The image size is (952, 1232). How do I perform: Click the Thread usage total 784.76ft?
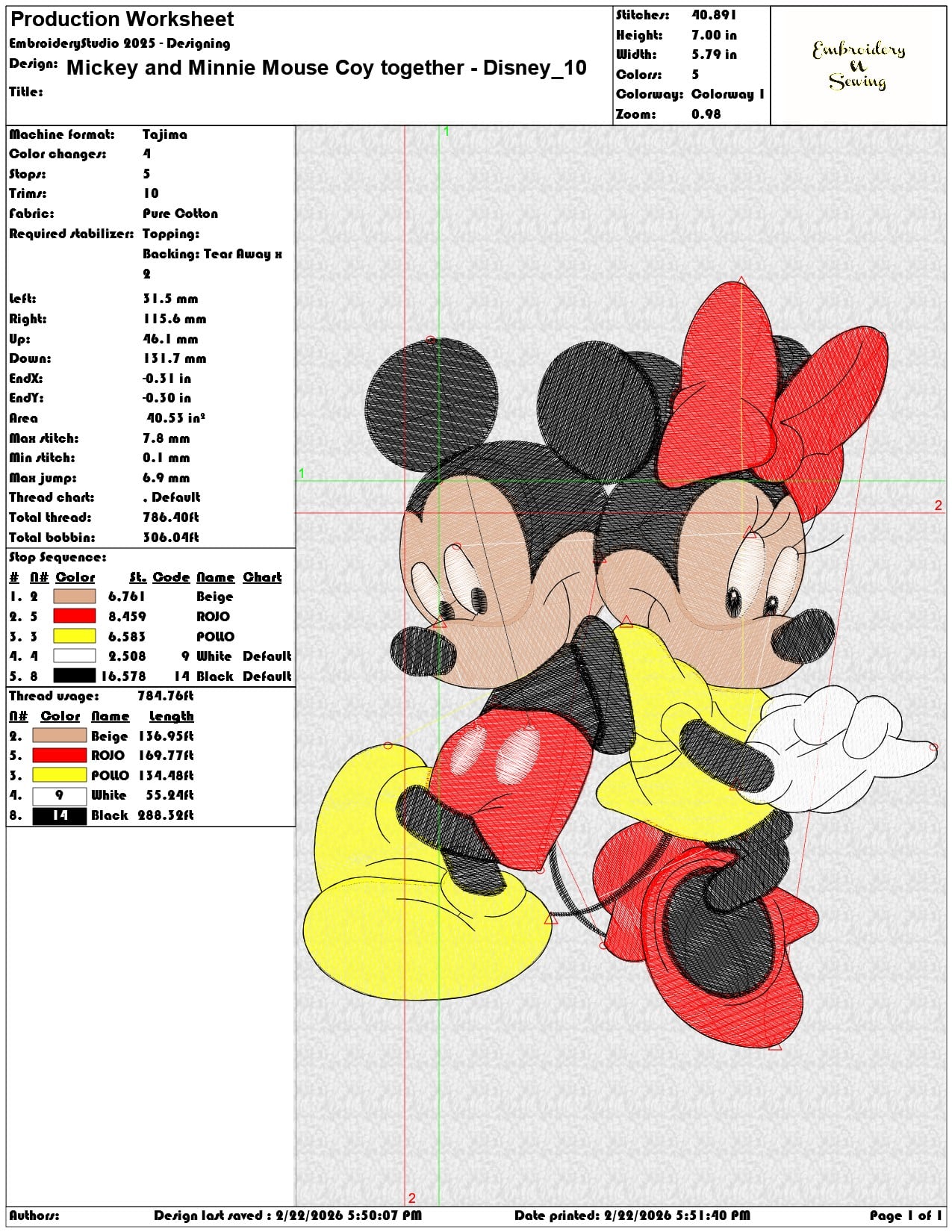(165, 696)
